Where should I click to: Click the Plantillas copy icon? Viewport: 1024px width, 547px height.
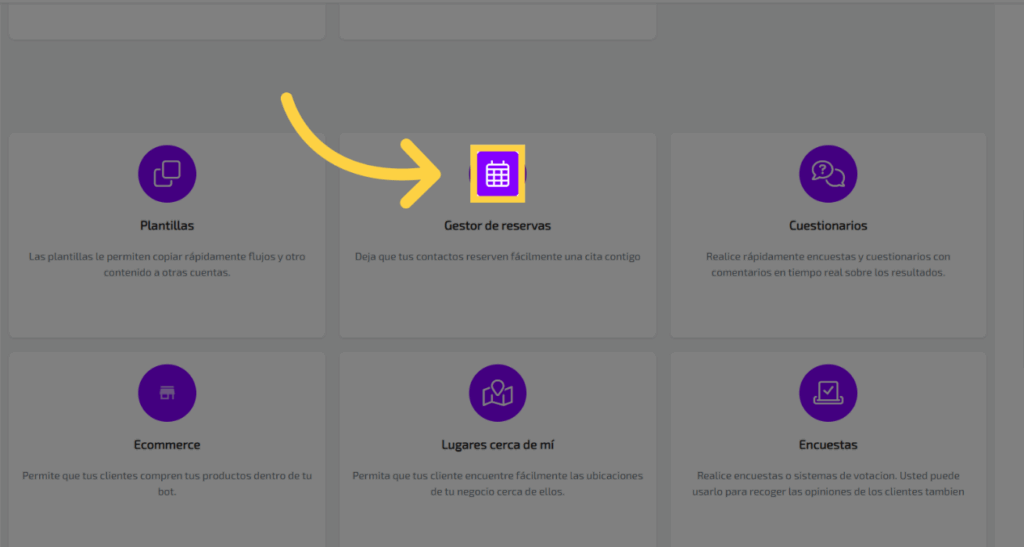(x=167, y=174)
